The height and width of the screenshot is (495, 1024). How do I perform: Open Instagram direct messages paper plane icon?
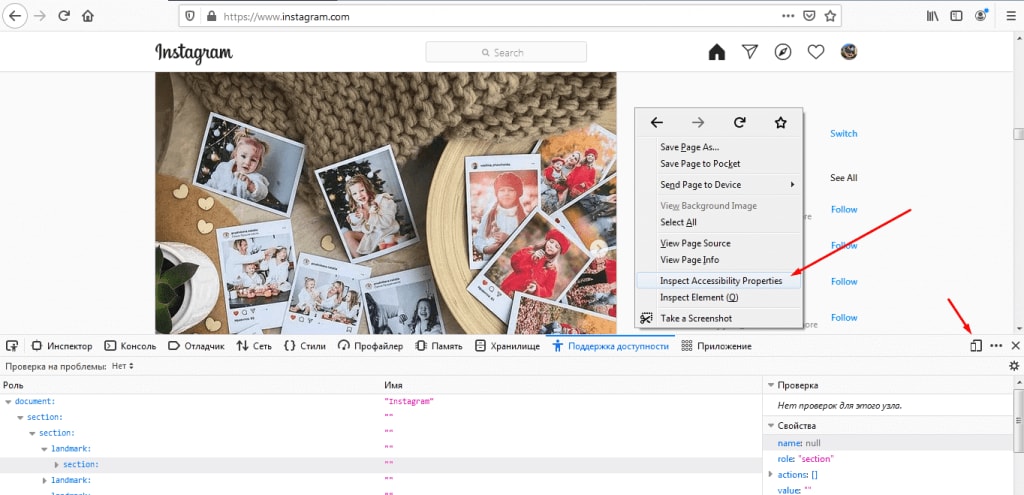[750, 52]
